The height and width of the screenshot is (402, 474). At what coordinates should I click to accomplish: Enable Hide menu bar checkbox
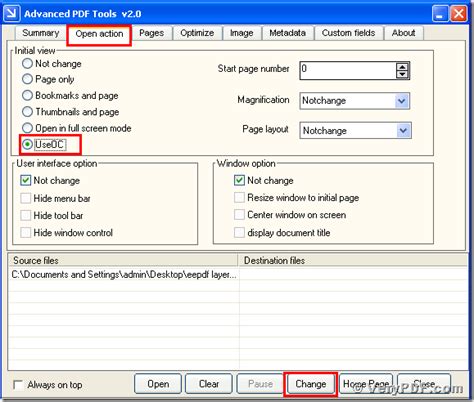click(x=26, y=198)
